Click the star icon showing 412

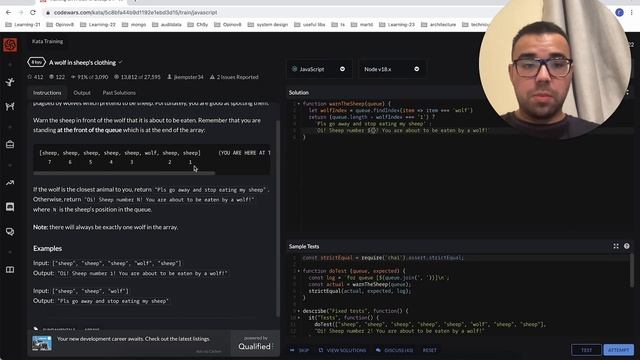[x=29, y=77]
